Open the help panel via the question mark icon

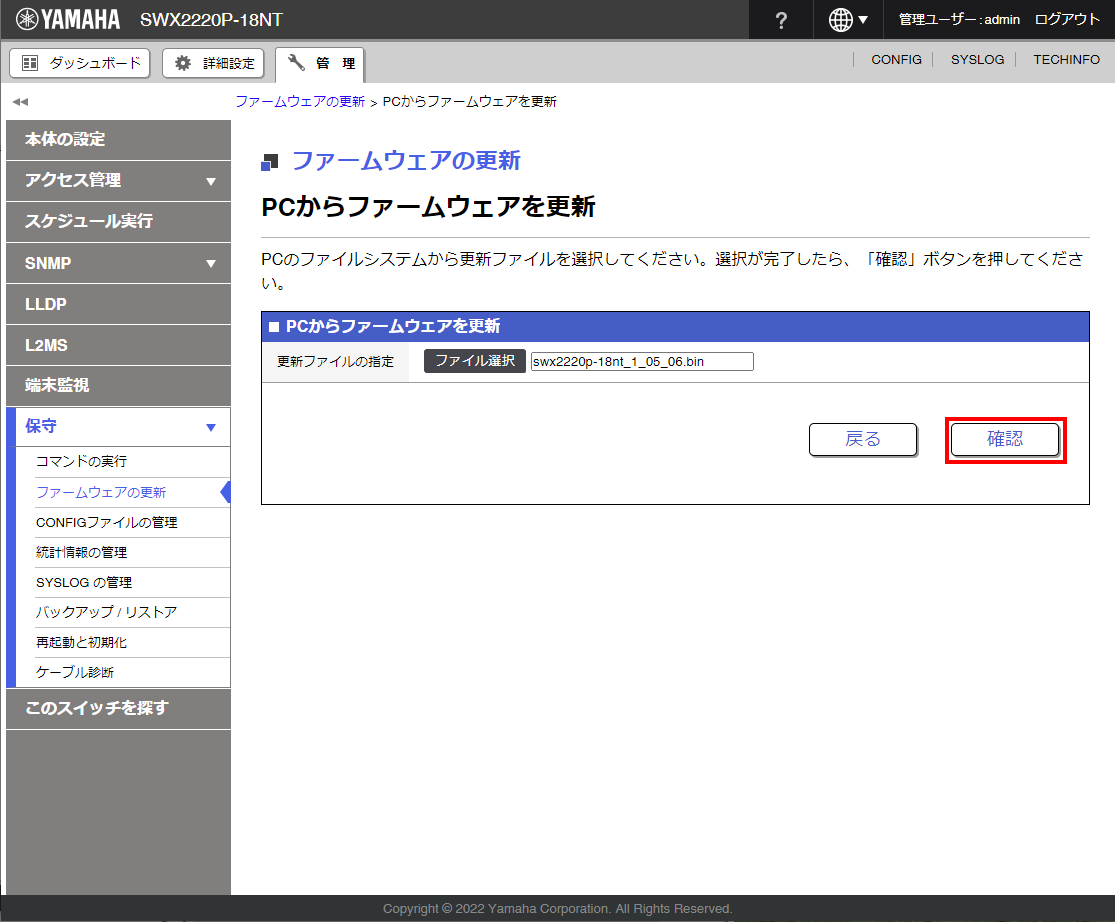point(780,19)
